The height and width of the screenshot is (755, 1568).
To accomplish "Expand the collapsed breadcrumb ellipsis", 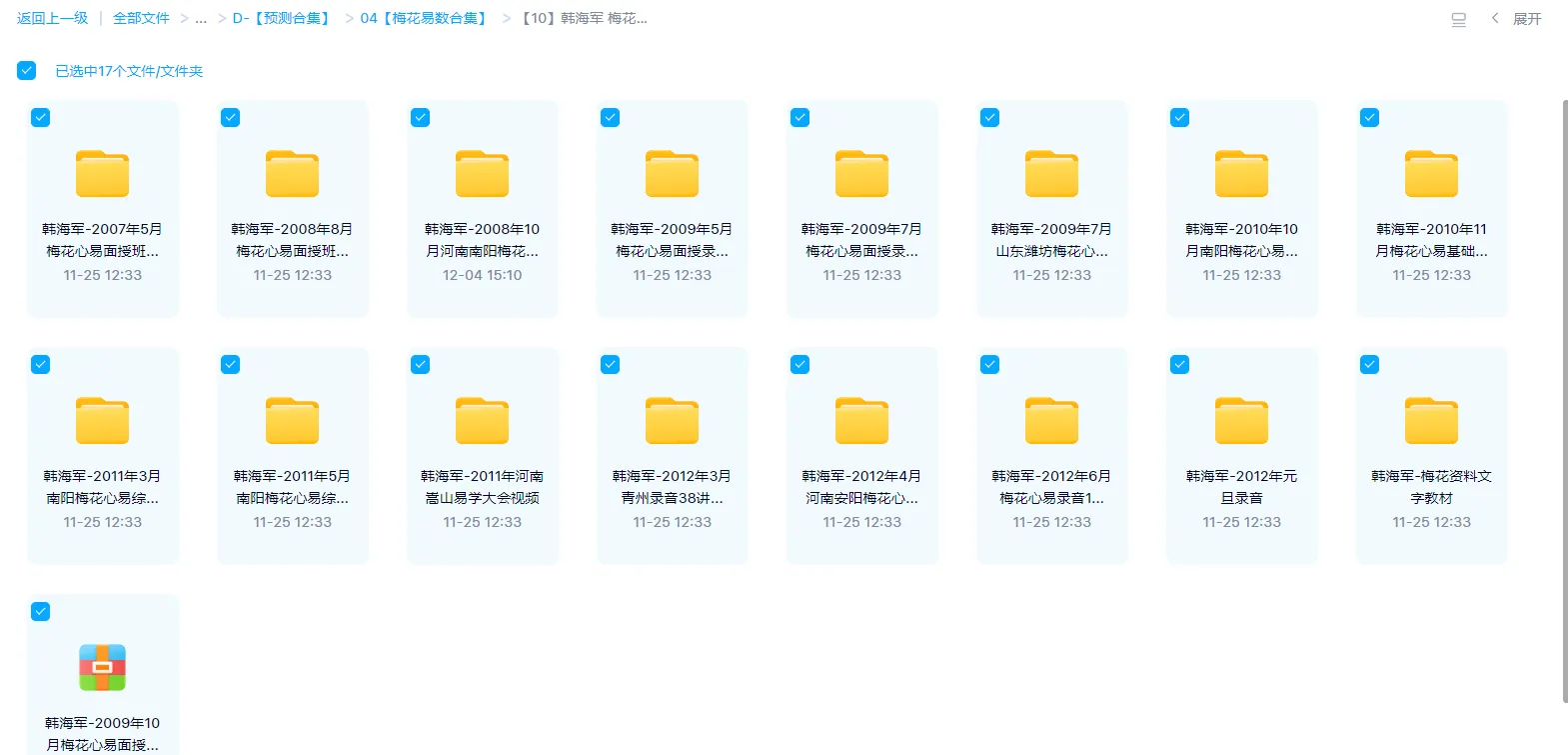I will [x=201, y=19].
